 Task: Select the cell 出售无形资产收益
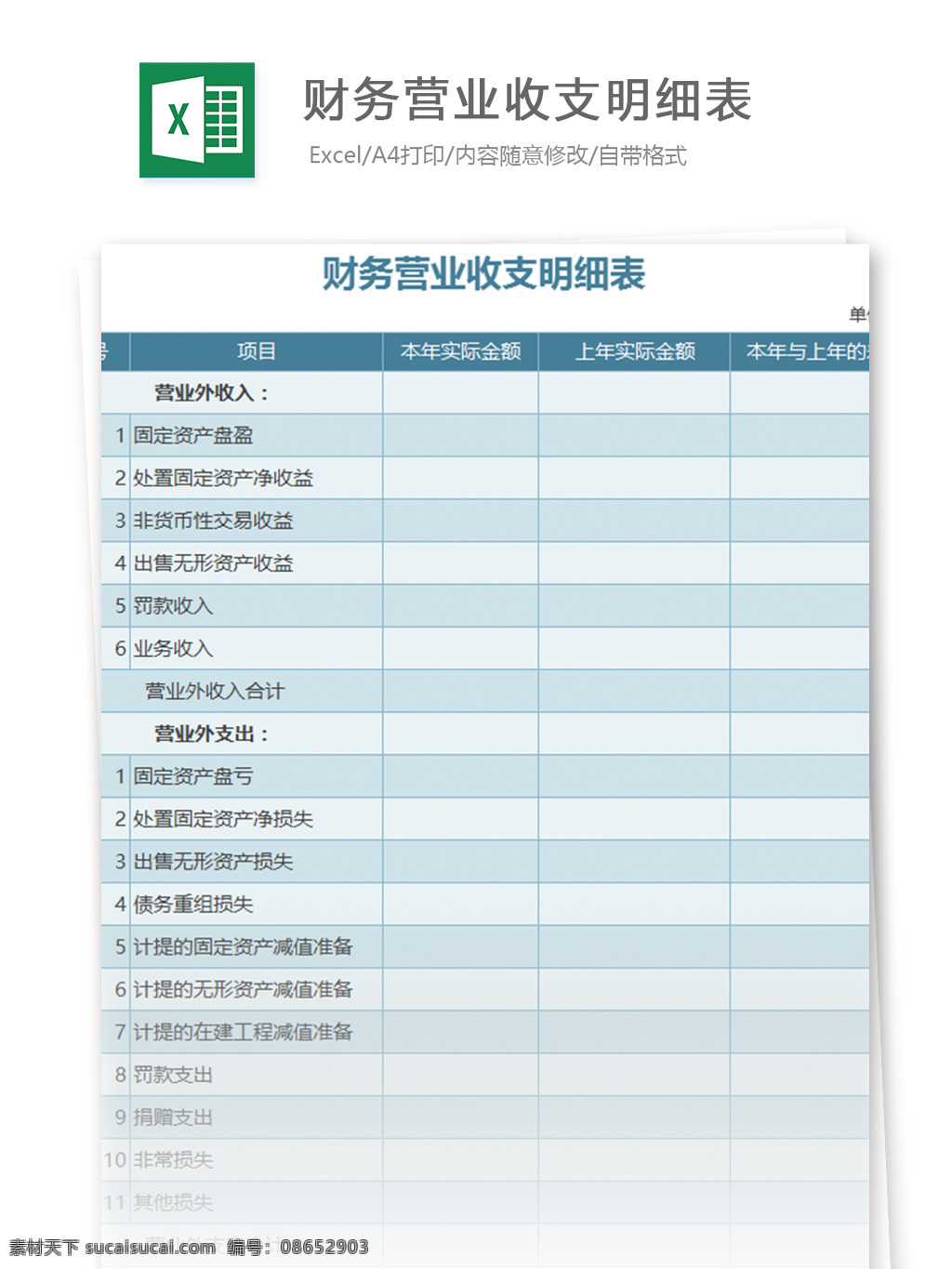tap(256, 563)
